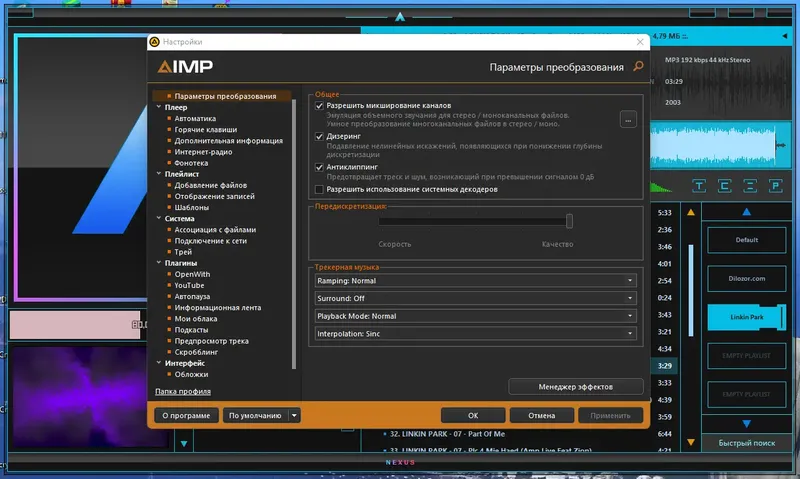
Task: Click the Передискретизация quality slider handle
Action: (569, 221)
